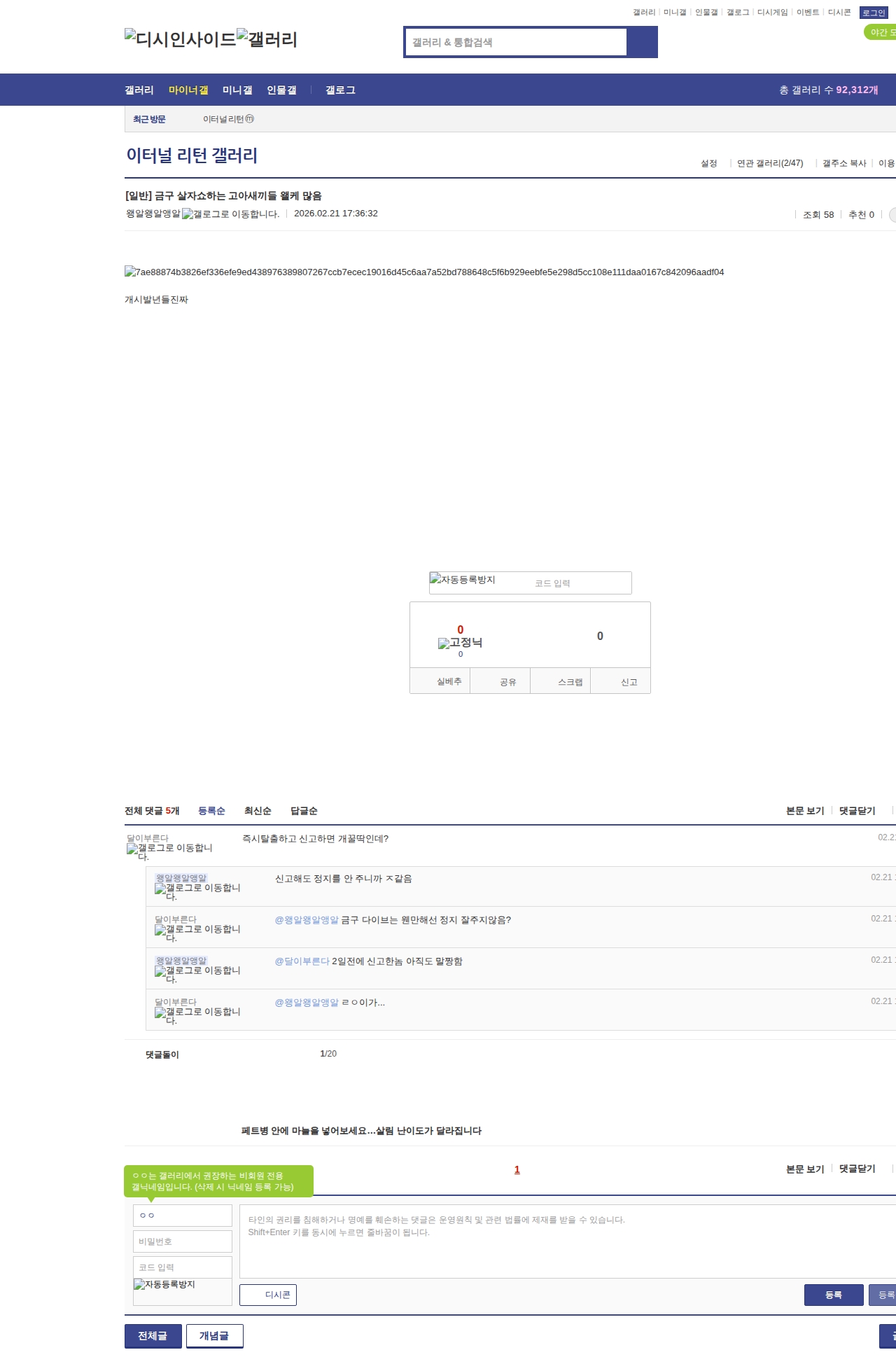Image resolution: width=896 pixels, height=1371 pixels.
Task: Sort comments by 답글순
Action: [x=304, y=811]
